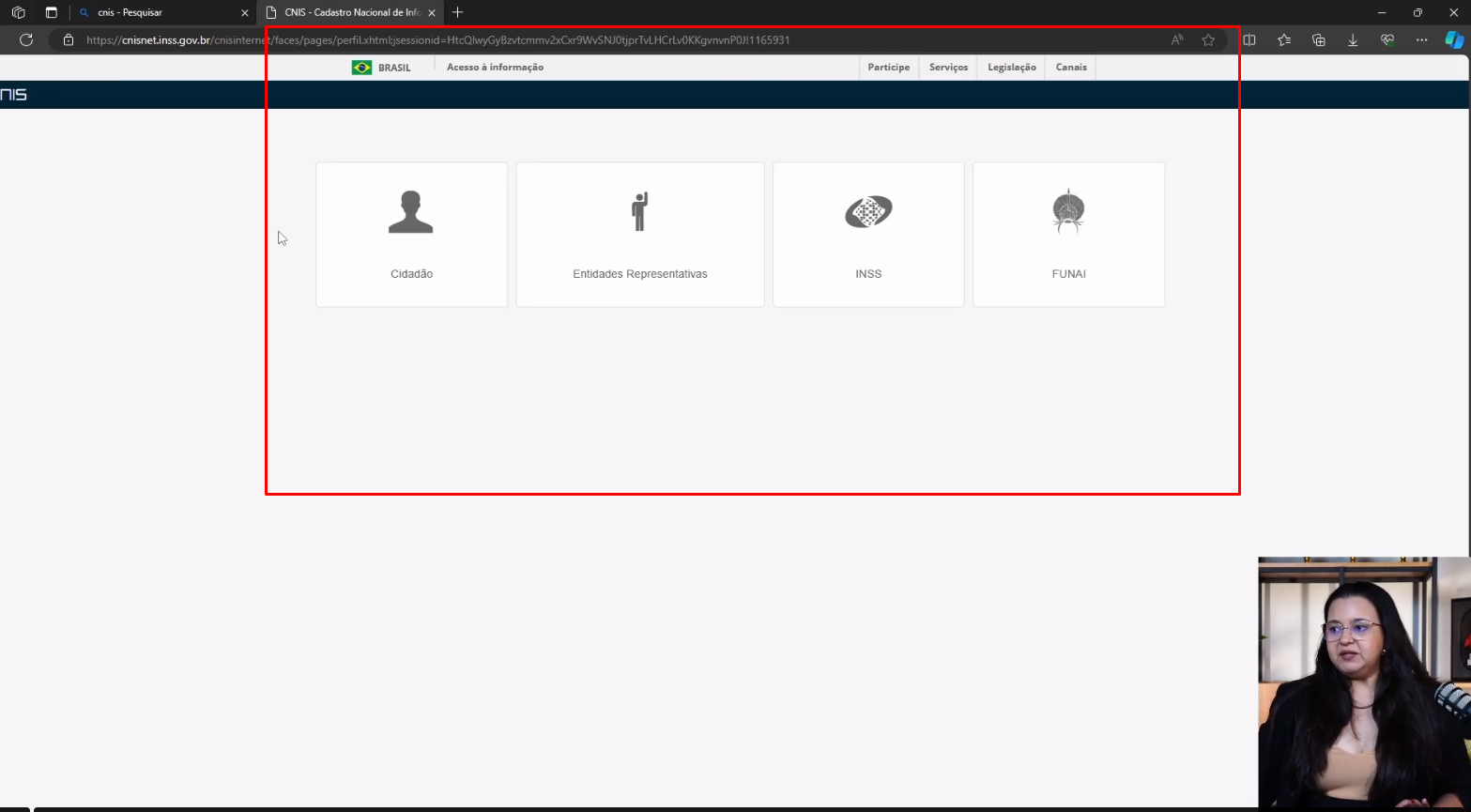Open the Cidadão profile card
Screen dimensions: 1471x812
point(411,235)
